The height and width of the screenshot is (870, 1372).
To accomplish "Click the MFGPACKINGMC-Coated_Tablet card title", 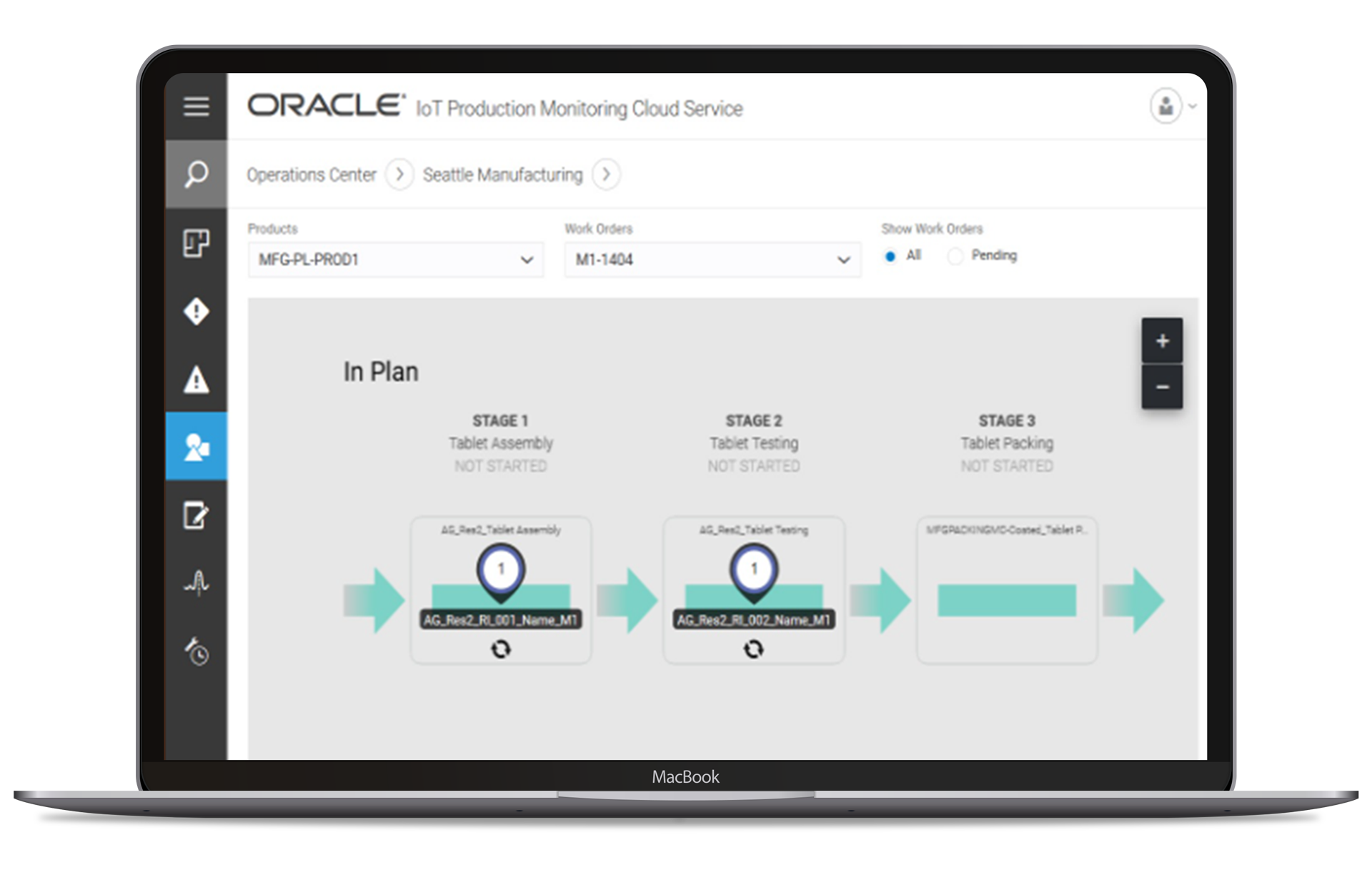I will click(x=1007, y=530).
